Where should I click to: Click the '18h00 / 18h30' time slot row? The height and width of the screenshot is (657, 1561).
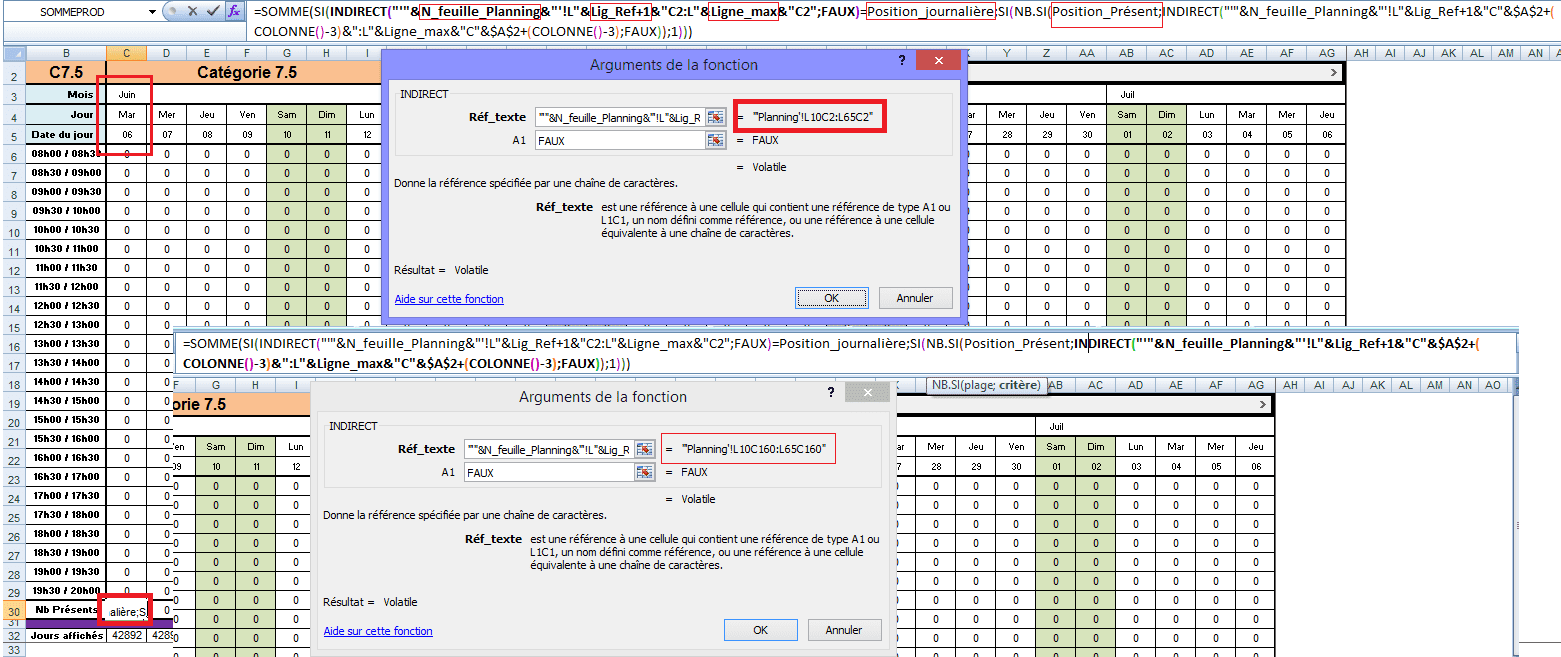coord(66,533)
